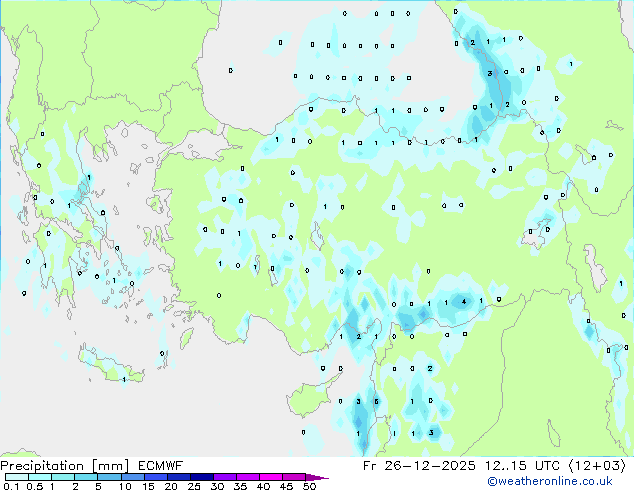Screen dimensions: 634x490
Task: Click the "25" legend scale label
Action: [194, 486]
